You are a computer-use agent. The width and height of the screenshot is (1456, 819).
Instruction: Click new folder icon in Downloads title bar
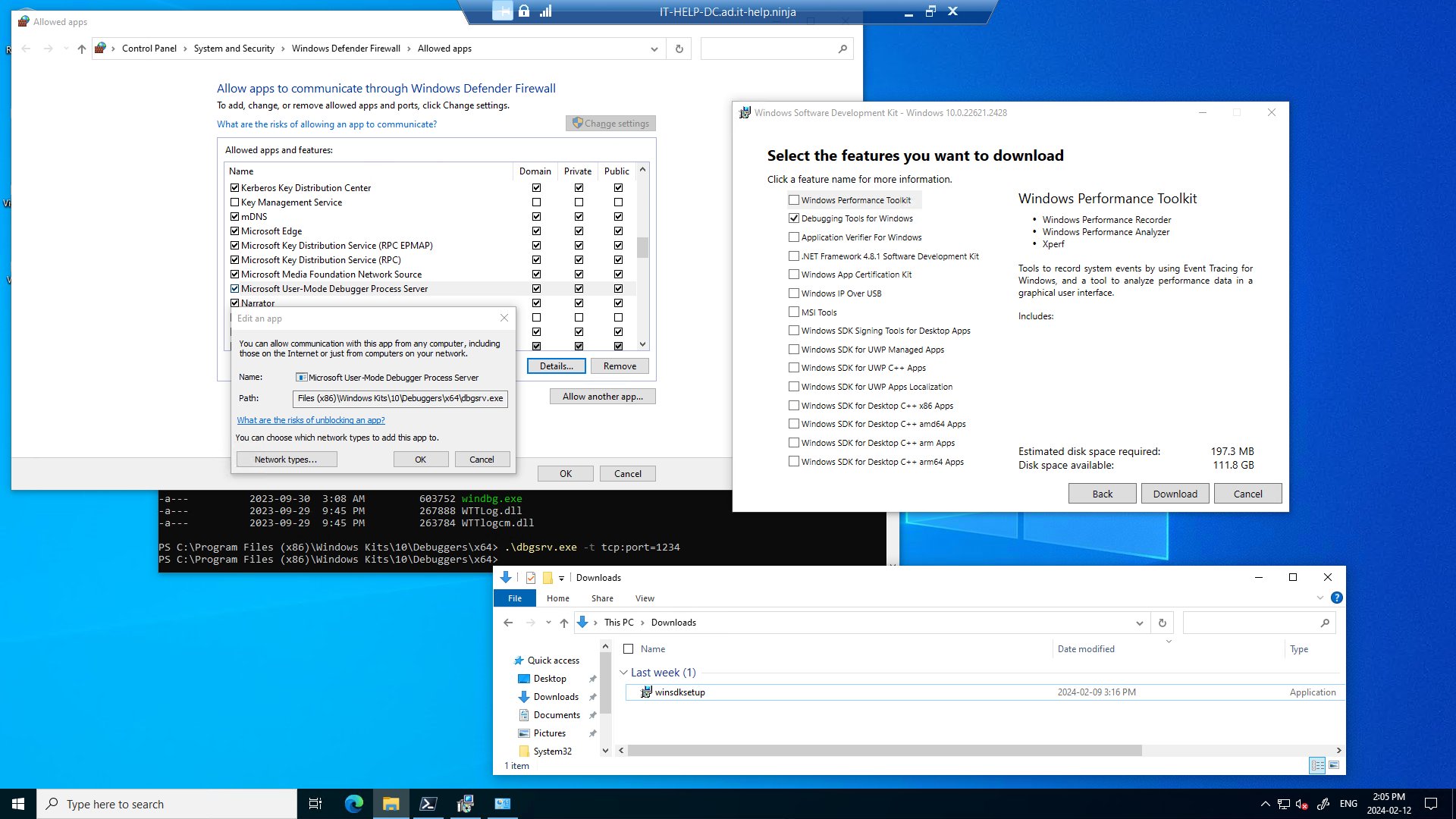[547, 578]
